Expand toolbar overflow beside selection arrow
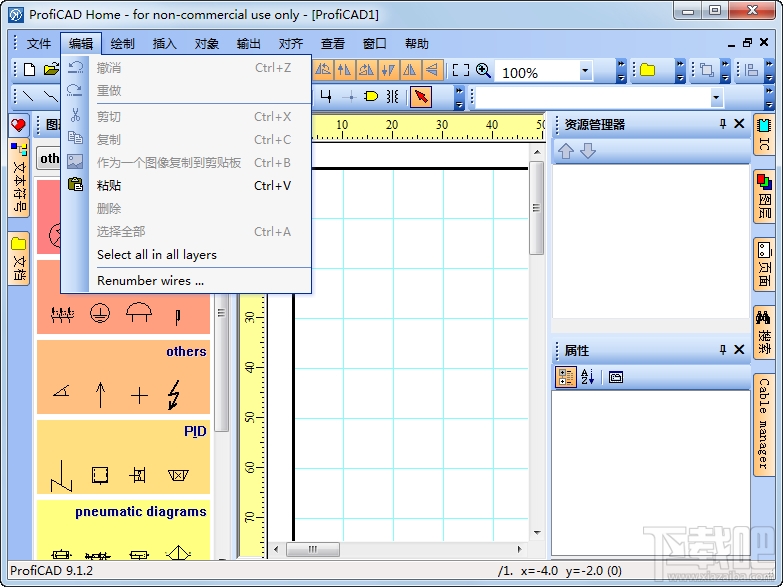The width and height of the screenshot is (783, 587). (x=459, y=97)
